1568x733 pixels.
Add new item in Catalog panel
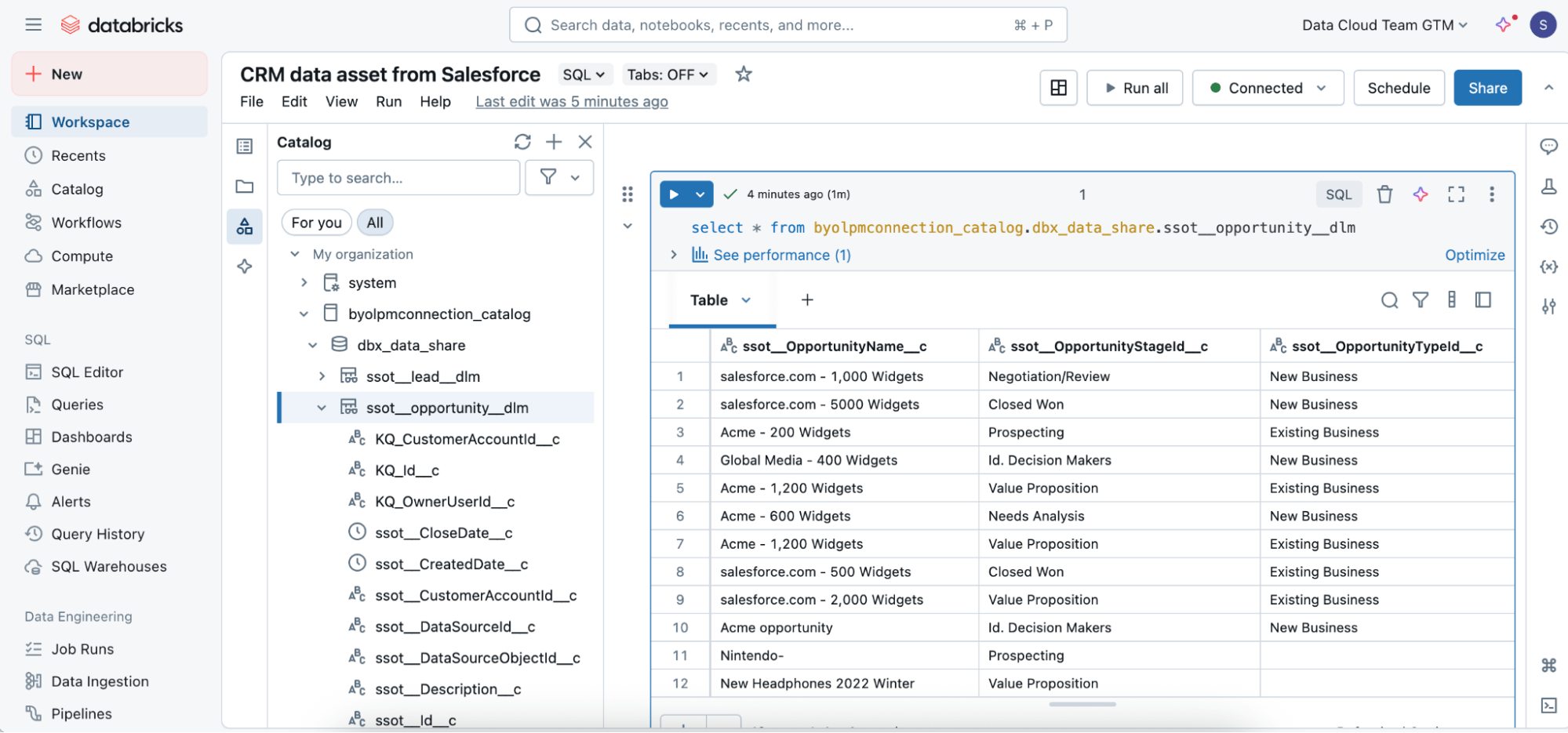click(x=554, y=142)
